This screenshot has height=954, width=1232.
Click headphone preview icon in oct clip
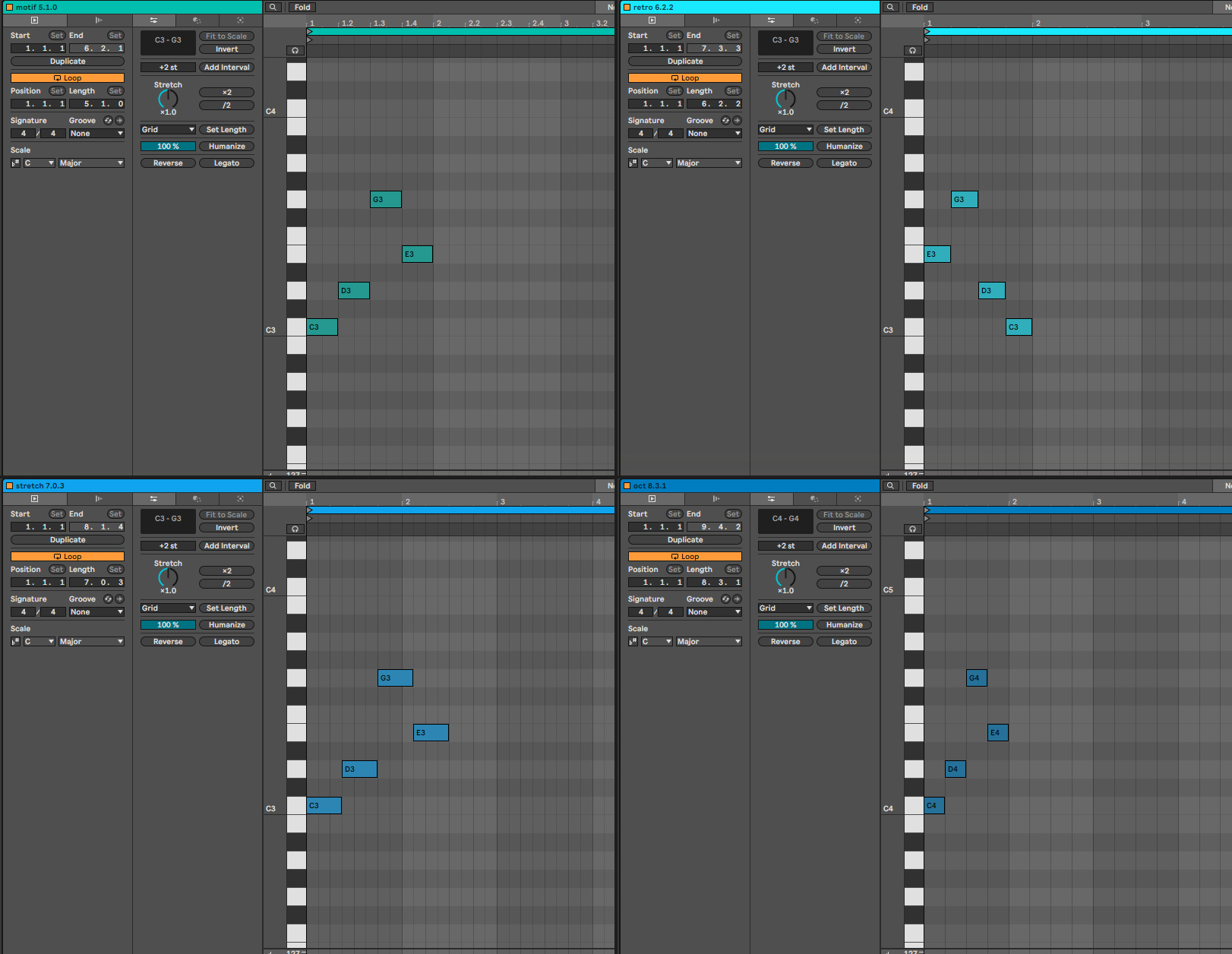click(913, 529)
